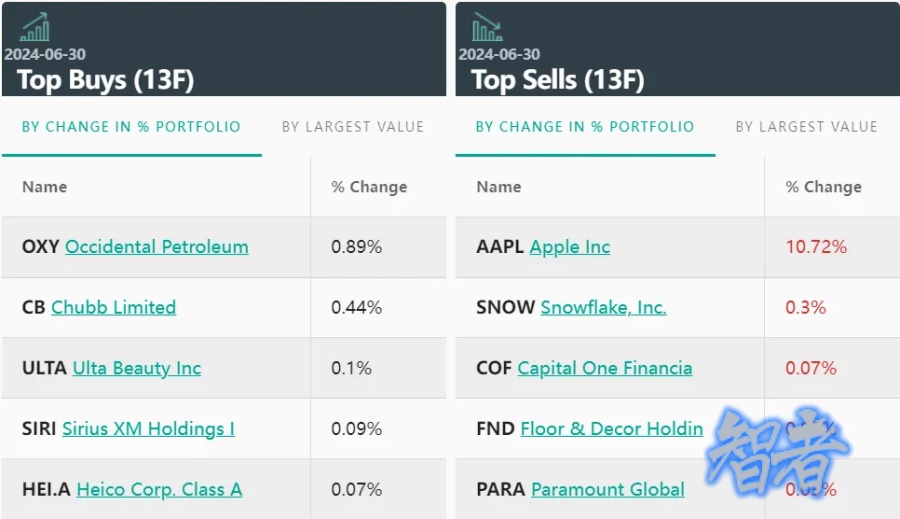Click the rising chart icon above Top Buys
This screenshot has width=900, height=519.
34,27
